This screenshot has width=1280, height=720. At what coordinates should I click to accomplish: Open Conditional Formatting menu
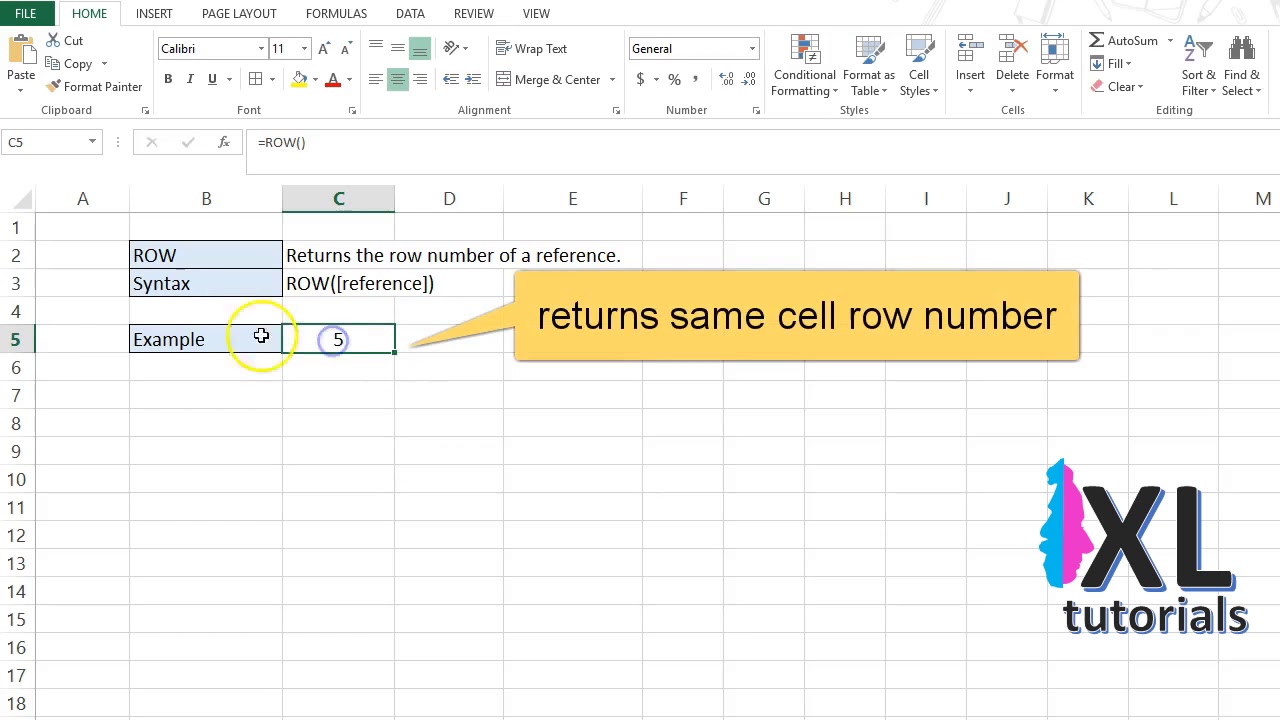tap(804, 66)
